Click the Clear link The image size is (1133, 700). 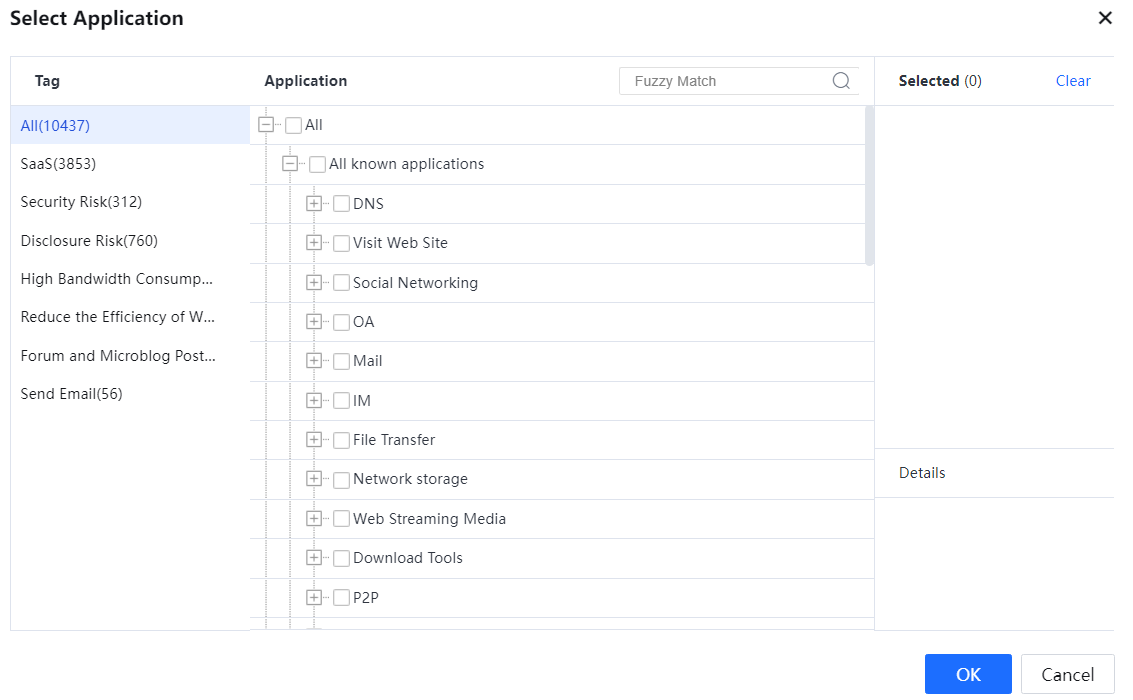(x=1073, y=81)
